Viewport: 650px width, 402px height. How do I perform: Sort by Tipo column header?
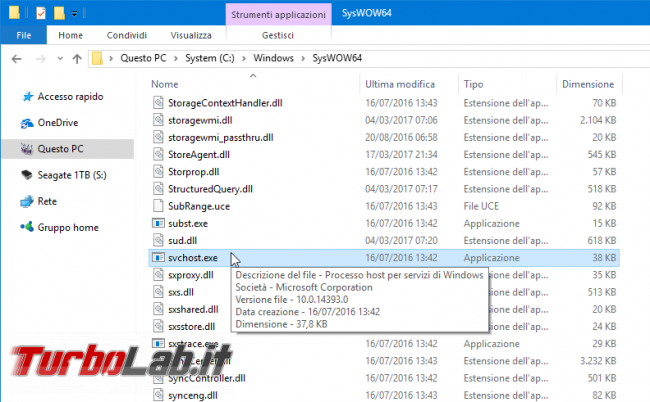473,84
